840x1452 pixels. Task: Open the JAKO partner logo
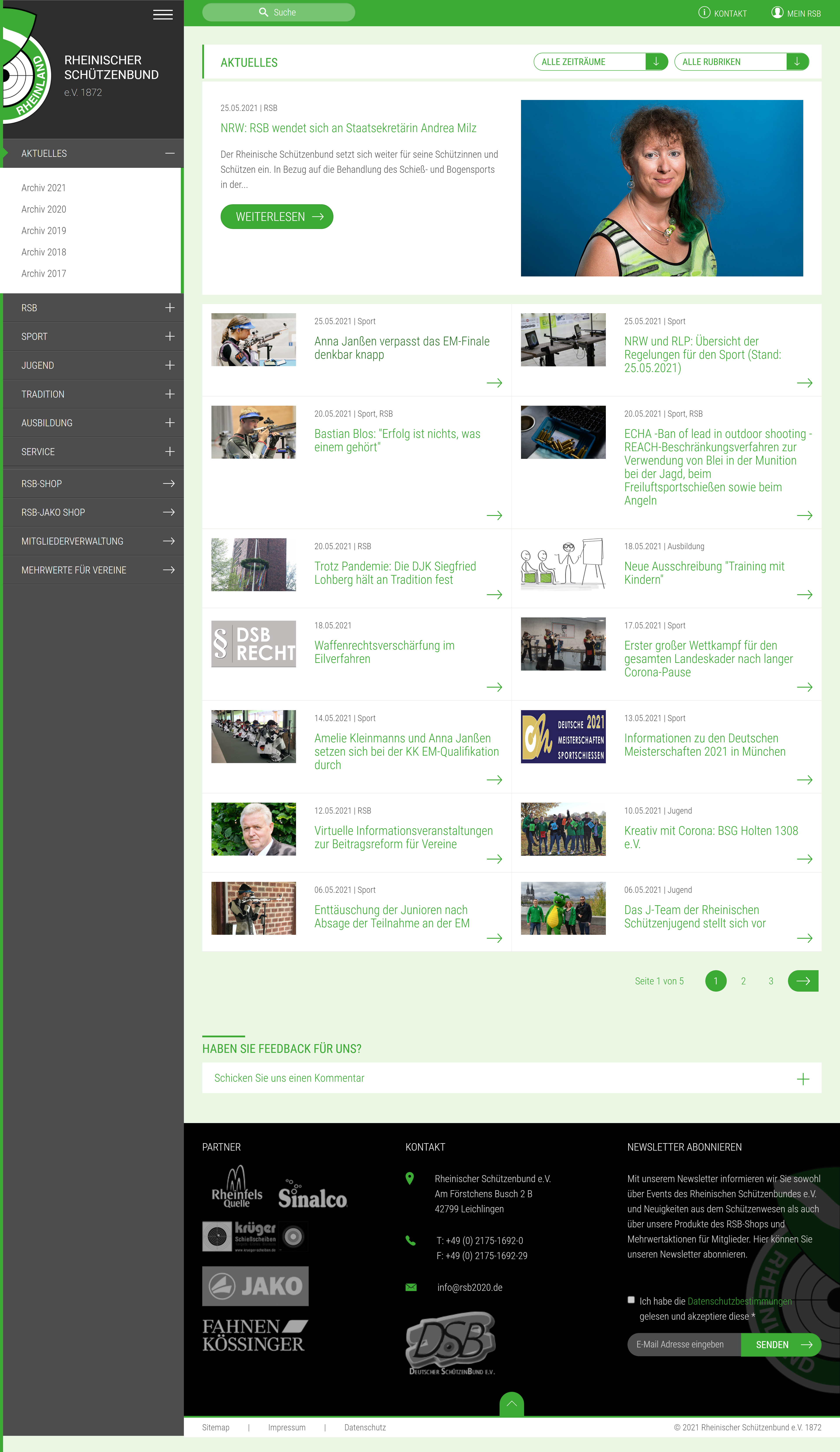pyautogui.click(x=255, y=1286)
